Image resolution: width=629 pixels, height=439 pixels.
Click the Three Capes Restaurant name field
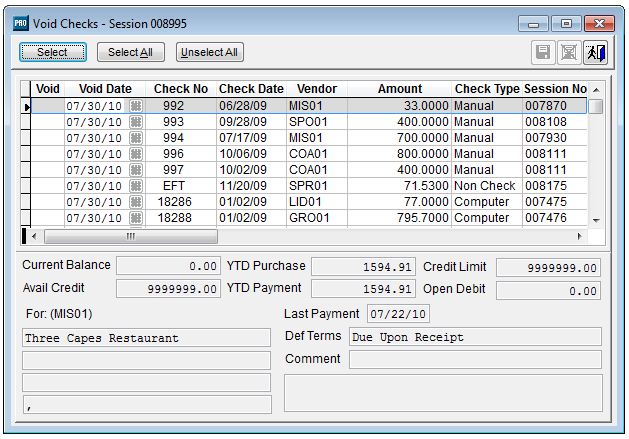pos(146,337)
